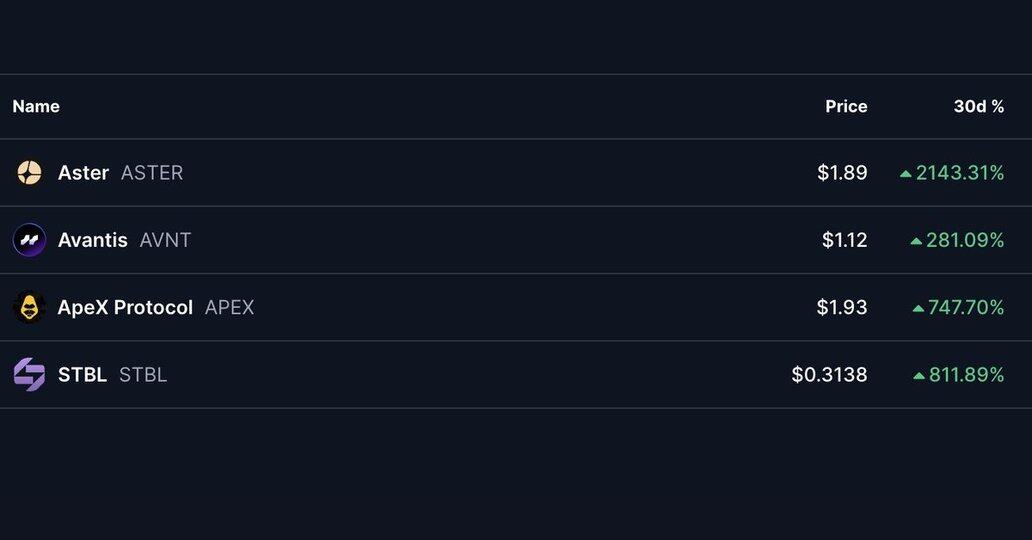Screen dimensions: 1032x540
Task: Click the AVNT ticker symbol
Action: point(165,240)
